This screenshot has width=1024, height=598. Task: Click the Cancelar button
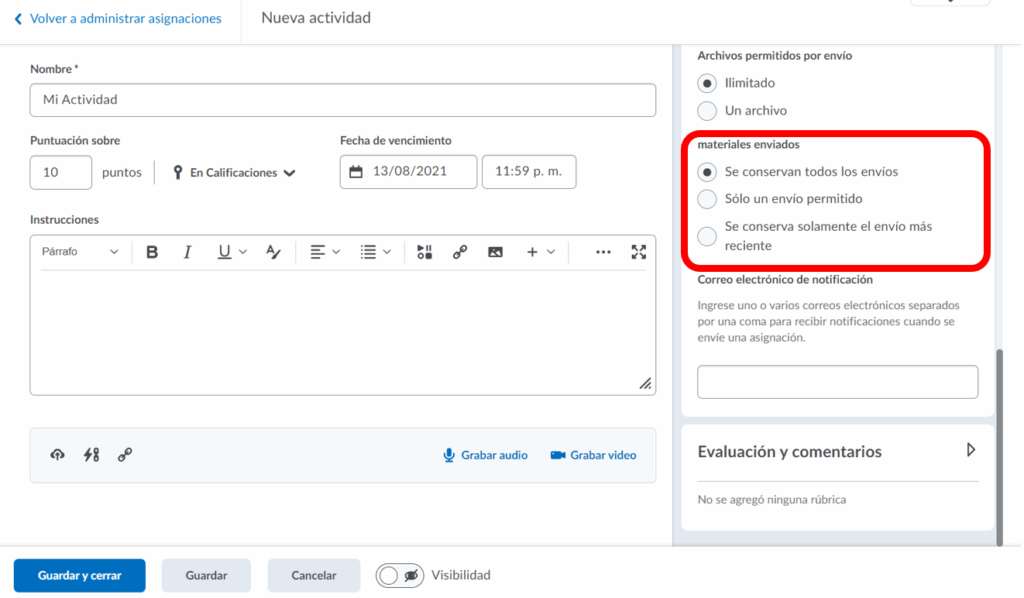tap(313, 576)
